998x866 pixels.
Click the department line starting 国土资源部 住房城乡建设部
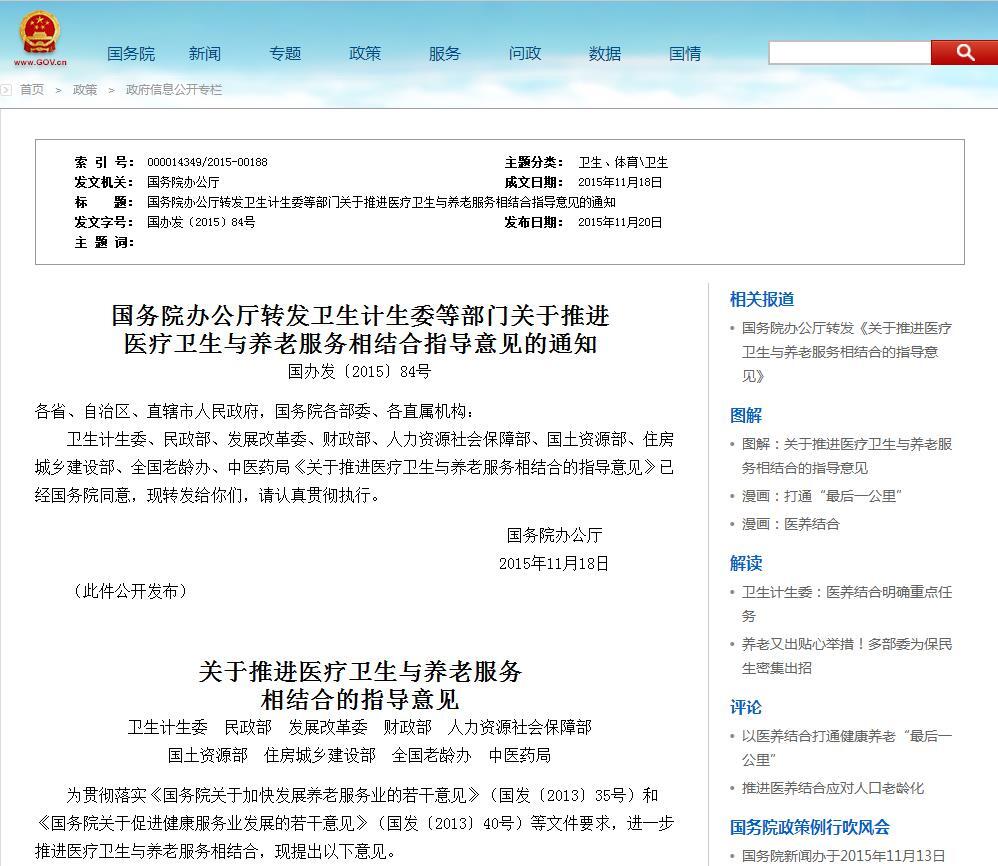pyautogui.click(x=360, y=755)
